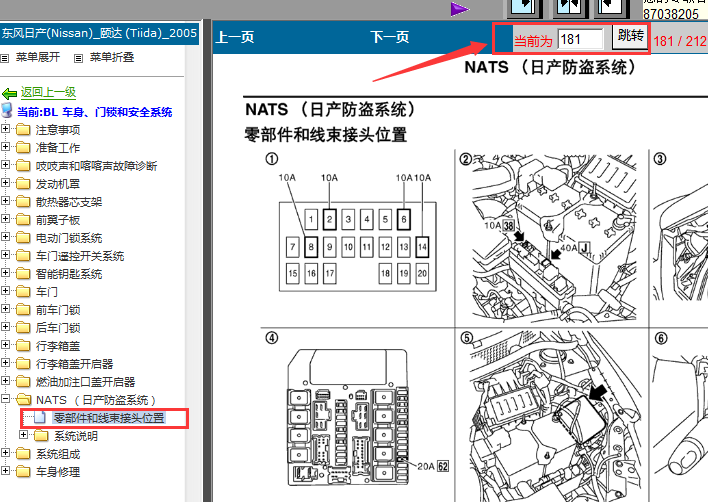The image size is (708, 502).
Task: Click the folder icon for 发动机罩
Action: [x=23, y=183]
